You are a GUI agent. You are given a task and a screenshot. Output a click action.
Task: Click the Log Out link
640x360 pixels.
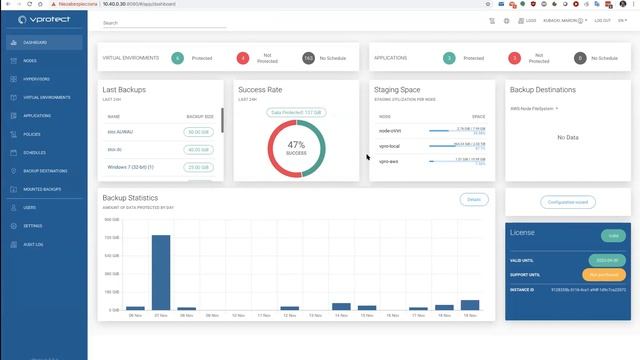pyautogui.click(x=602, y=21)
